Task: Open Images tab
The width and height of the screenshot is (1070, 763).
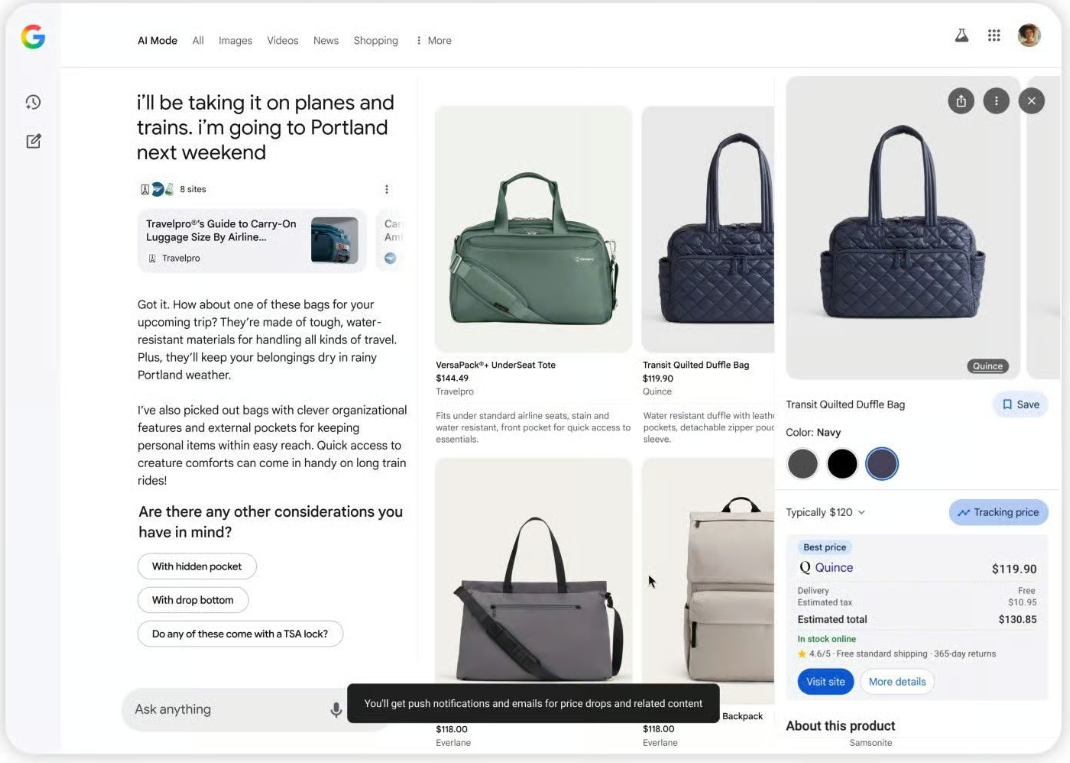Action: (235, 41)
